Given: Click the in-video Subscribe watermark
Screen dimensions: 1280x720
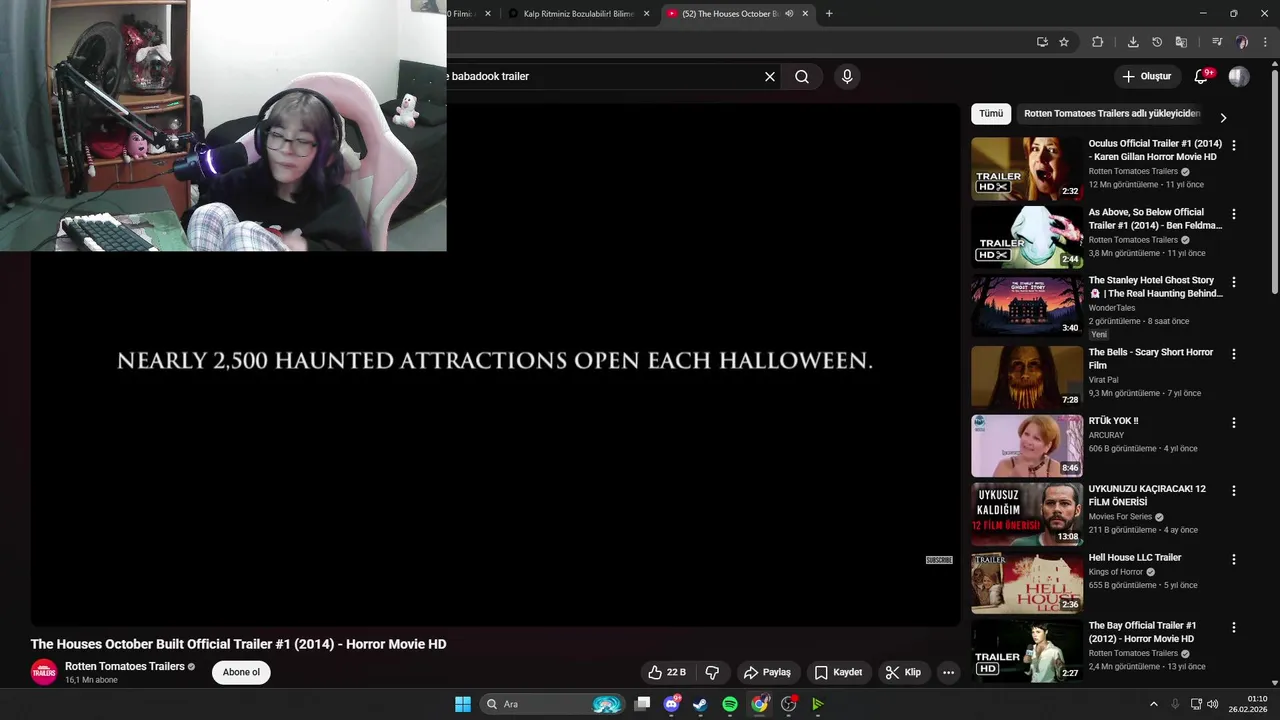Looking at the screenshot, I should [x=939, y=560].
